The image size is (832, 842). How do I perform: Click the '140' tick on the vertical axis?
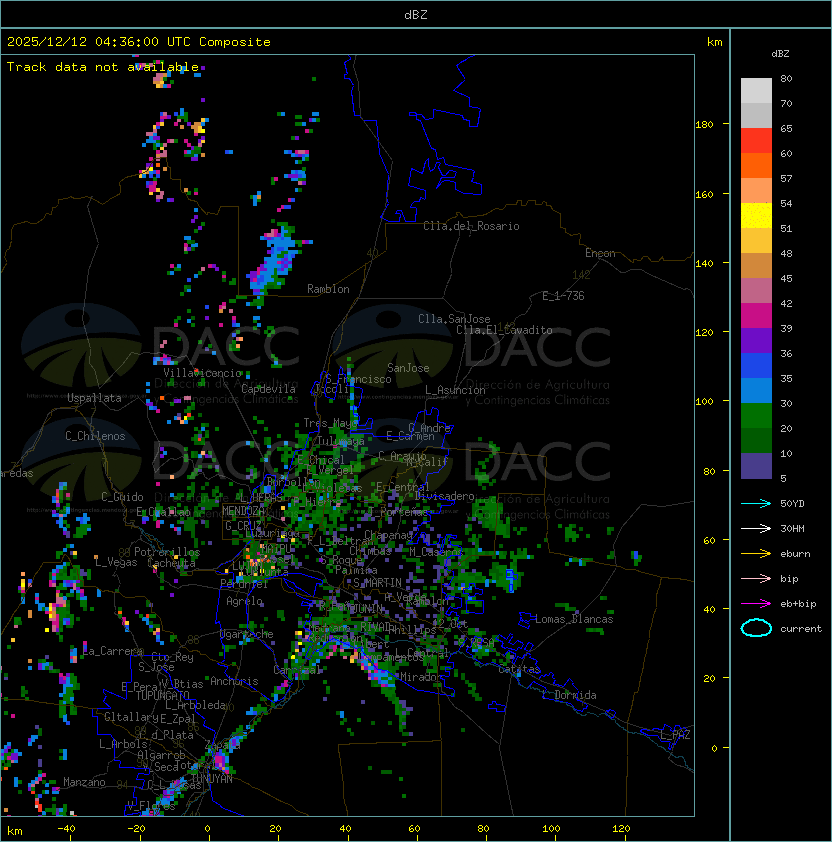[x=704, y=264]
